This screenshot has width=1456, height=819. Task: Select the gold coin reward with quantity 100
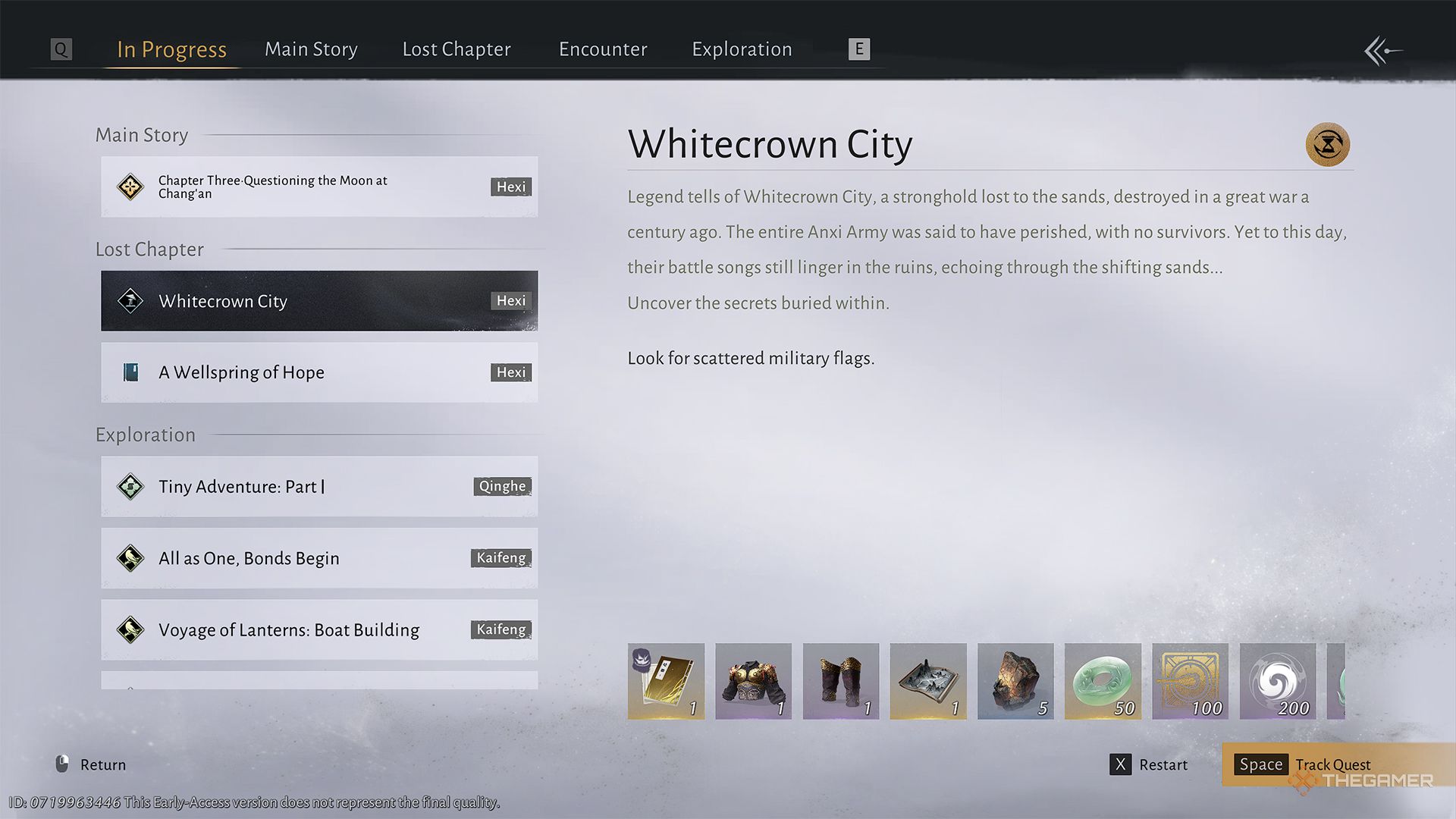click(1190, 681)
